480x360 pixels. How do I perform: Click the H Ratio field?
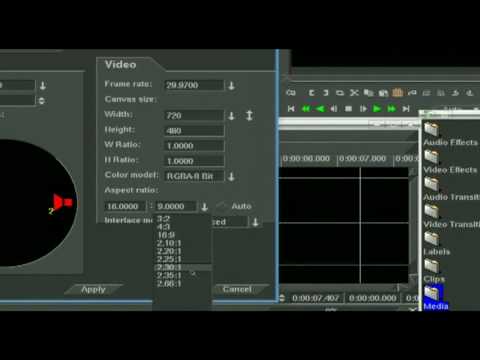coord(194,161)
